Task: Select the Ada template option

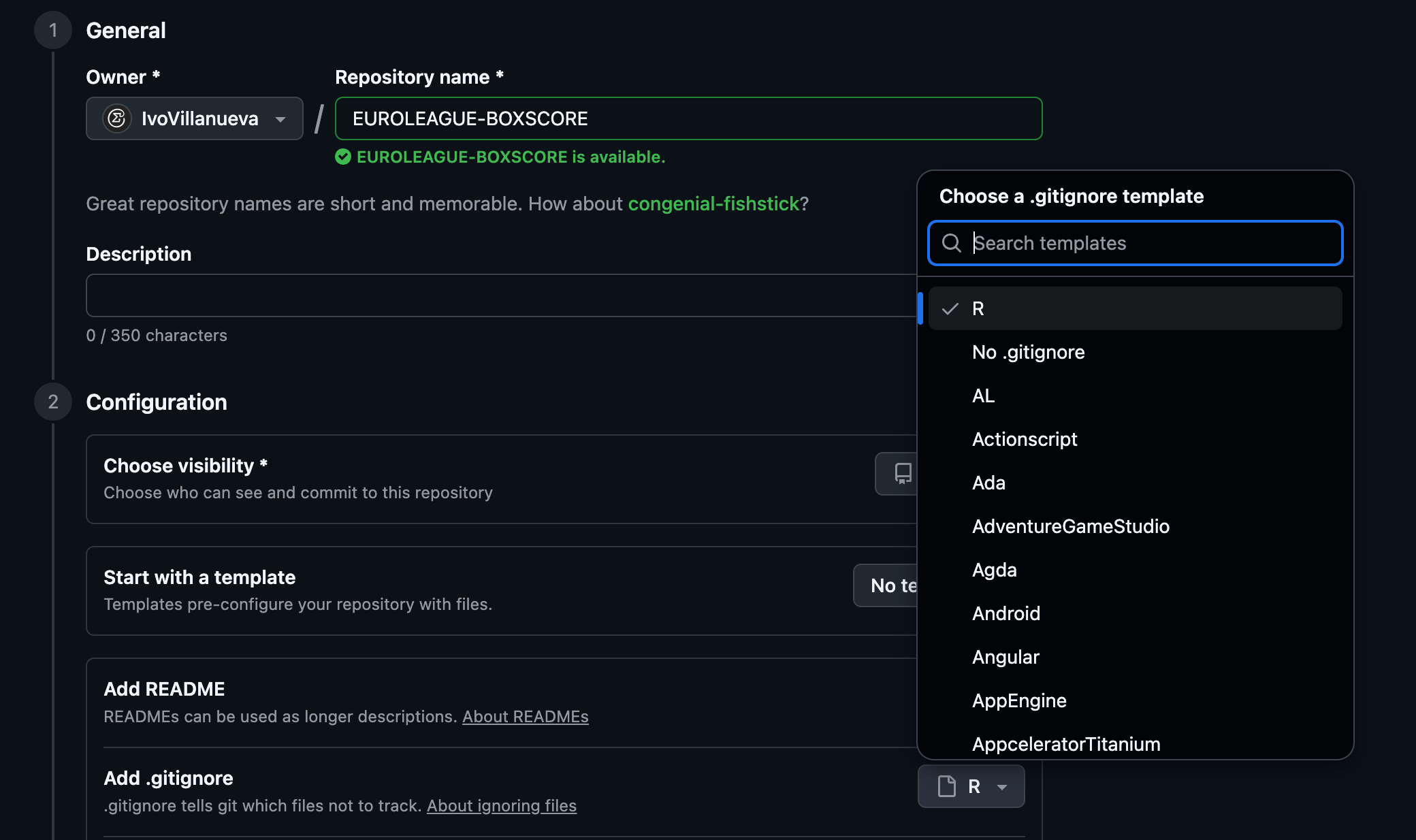Action: pos(988,483)
